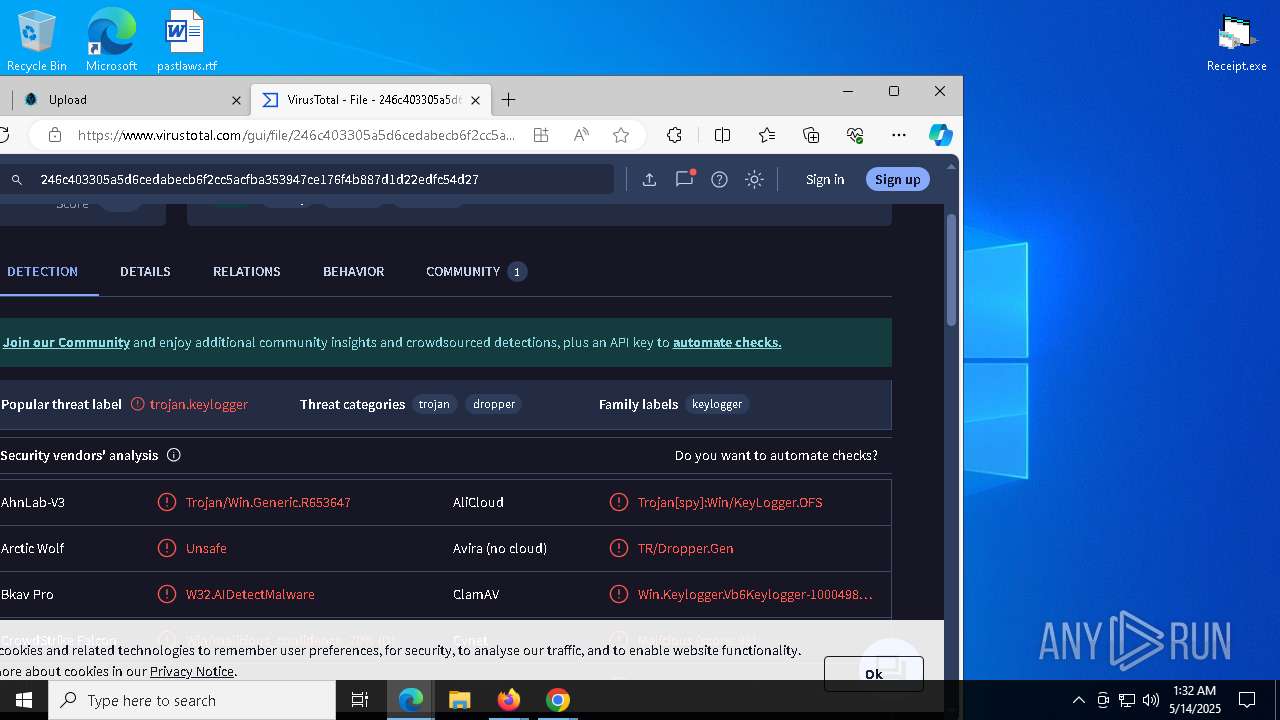Click the page vertical scrollbar thumb
This screenshot has width=1280, height=720.
[951, 270]
